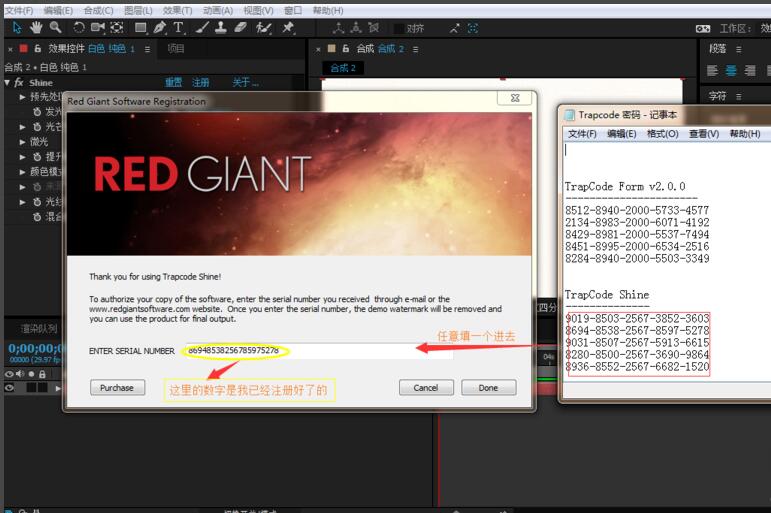Open the 效果(T) menu
The image size is (771, 513).
177,10
